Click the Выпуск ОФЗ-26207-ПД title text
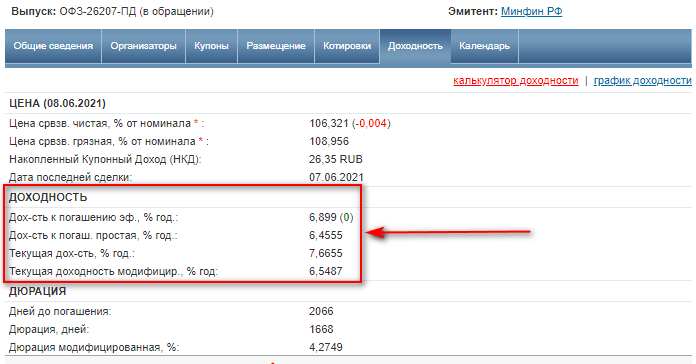 (x=113, y=12)
